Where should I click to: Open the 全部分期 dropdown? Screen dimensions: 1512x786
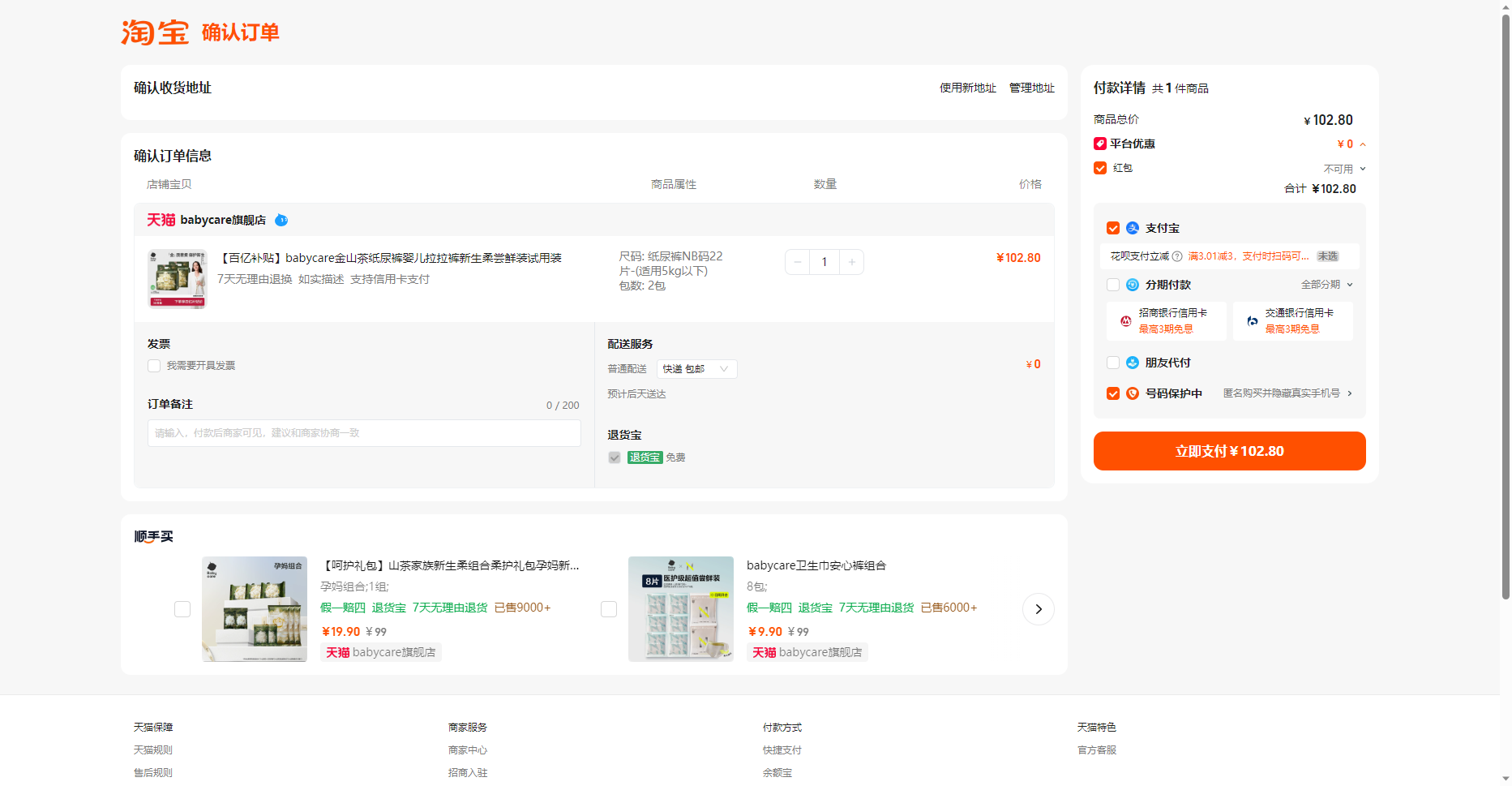(x=1327, y=285)
